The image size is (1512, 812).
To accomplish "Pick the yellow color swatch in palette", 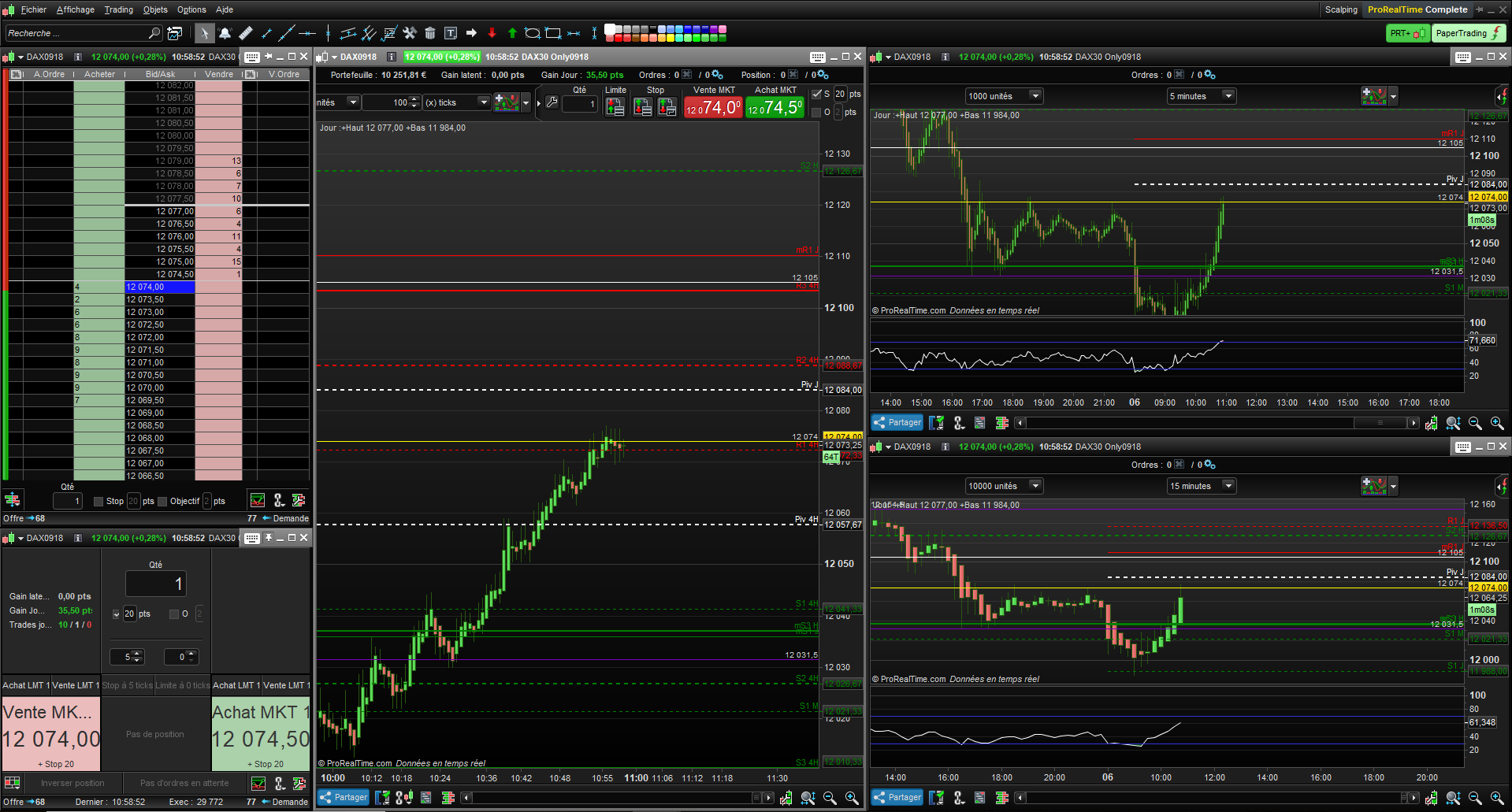I will point(671,37).
